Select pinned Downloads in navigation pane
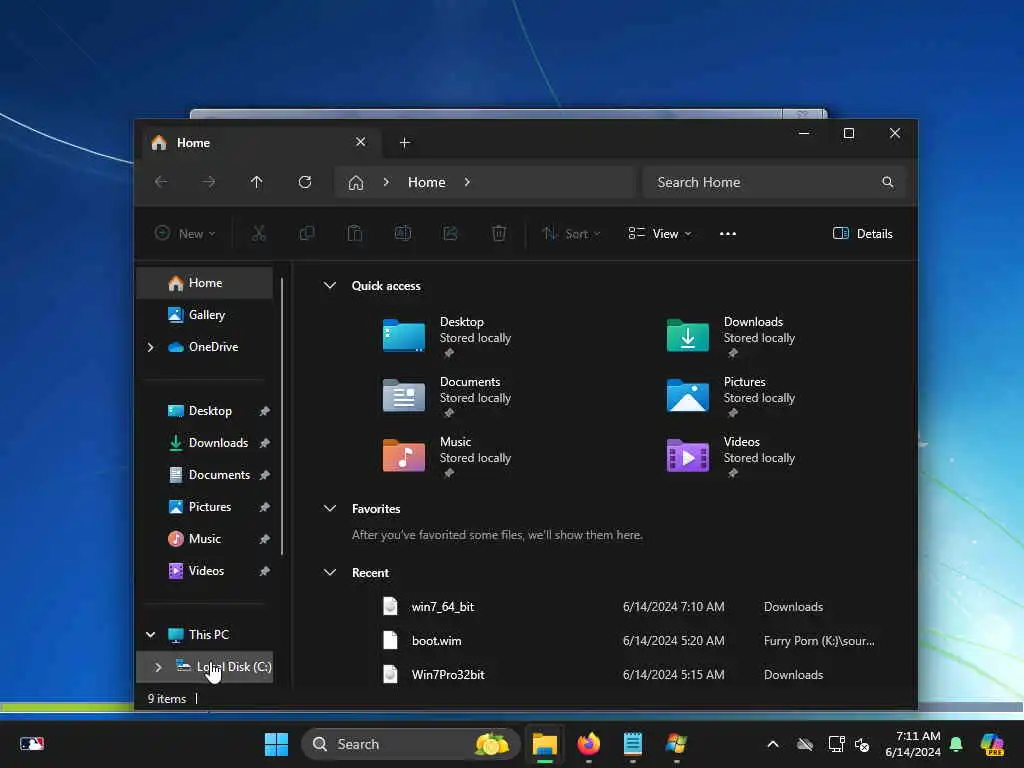The image size is (1024, 768). (204, 443)
